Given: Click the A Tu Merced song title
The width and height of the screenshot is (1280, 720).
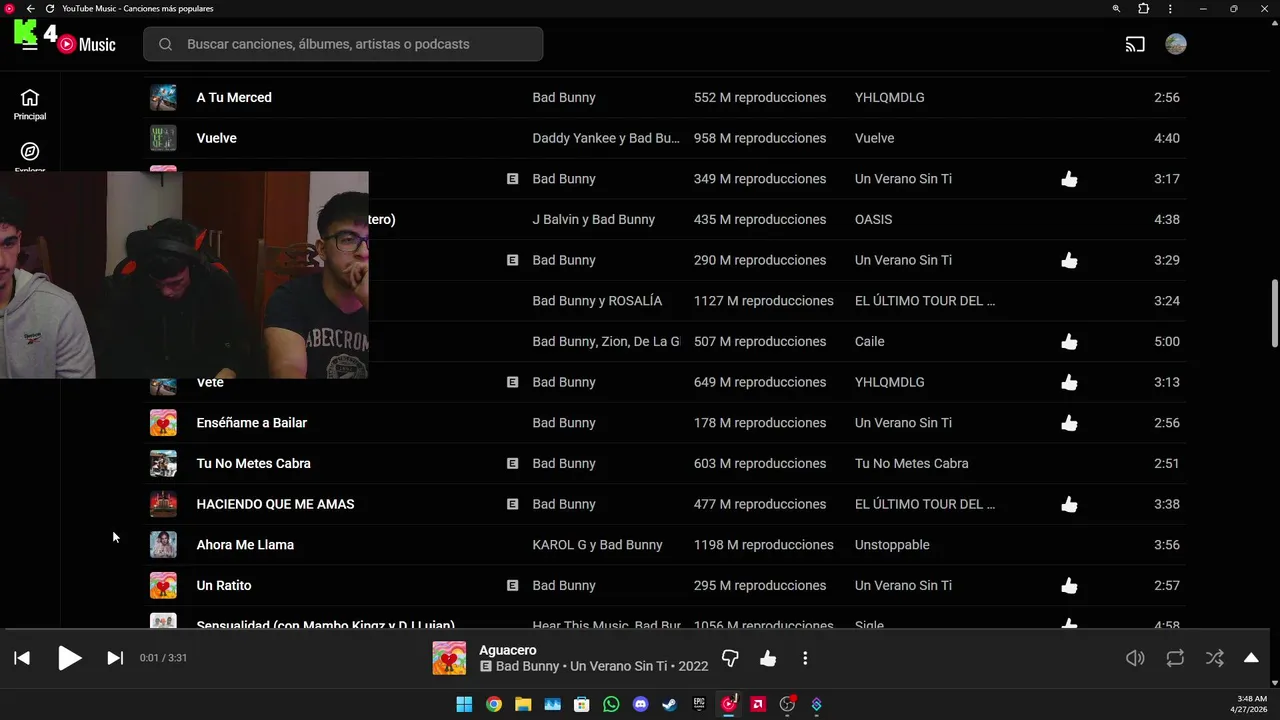Looking at the screenshot, I should point(234,97).
